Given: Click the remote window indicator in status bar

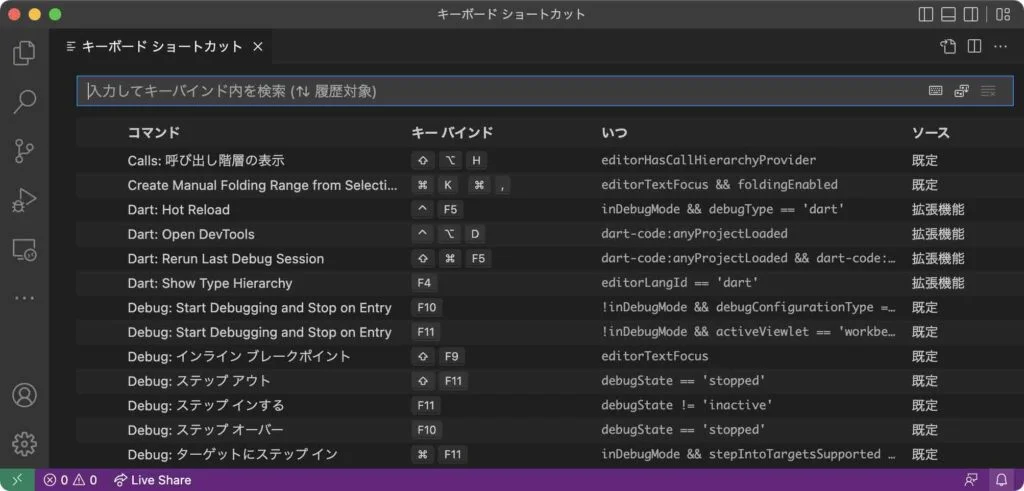Looking at the screenshot, I should (17, 480).
